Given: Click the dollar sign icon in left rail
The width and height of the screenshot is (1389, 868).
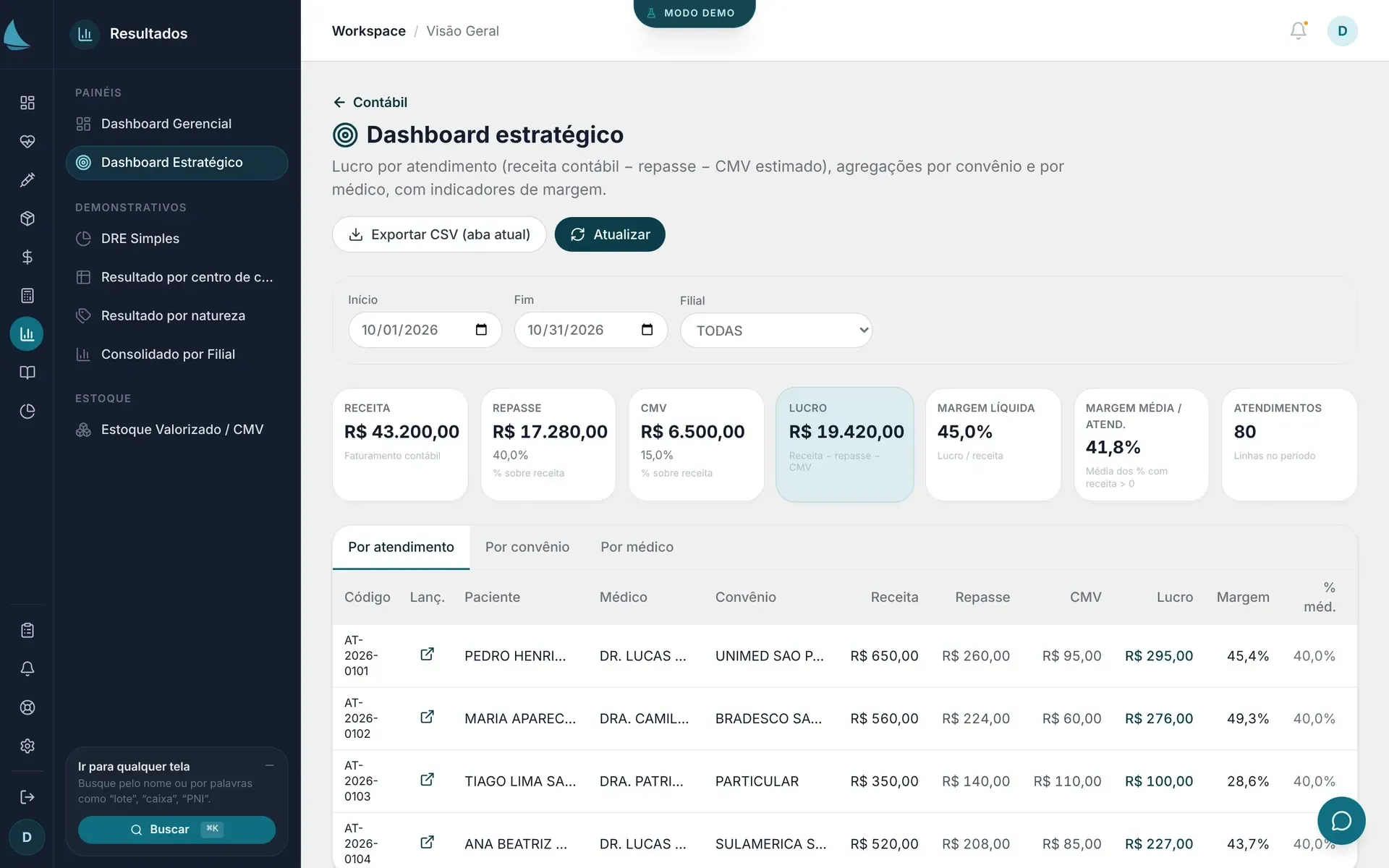Looking at the screenshot, I should pyautogui.click(x=27, y=257).
